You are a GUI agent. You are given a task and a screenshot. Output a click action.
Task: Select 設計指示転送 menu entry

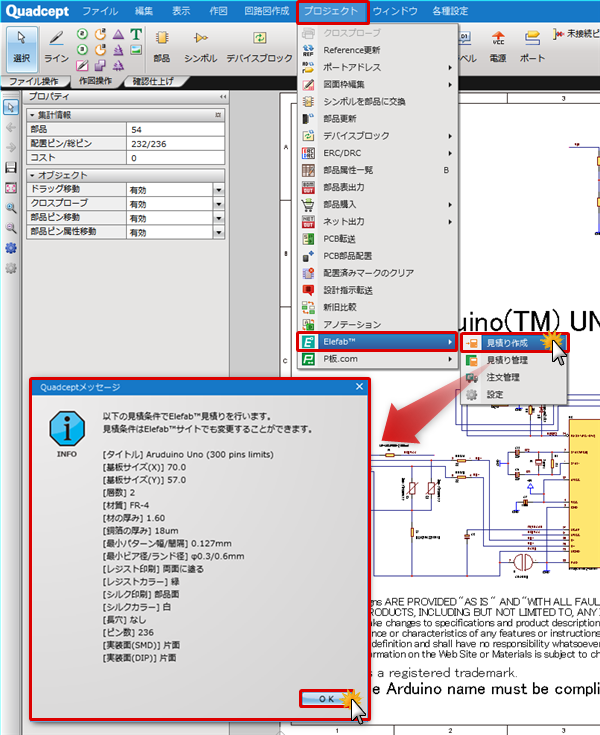[x=378, y=290]
